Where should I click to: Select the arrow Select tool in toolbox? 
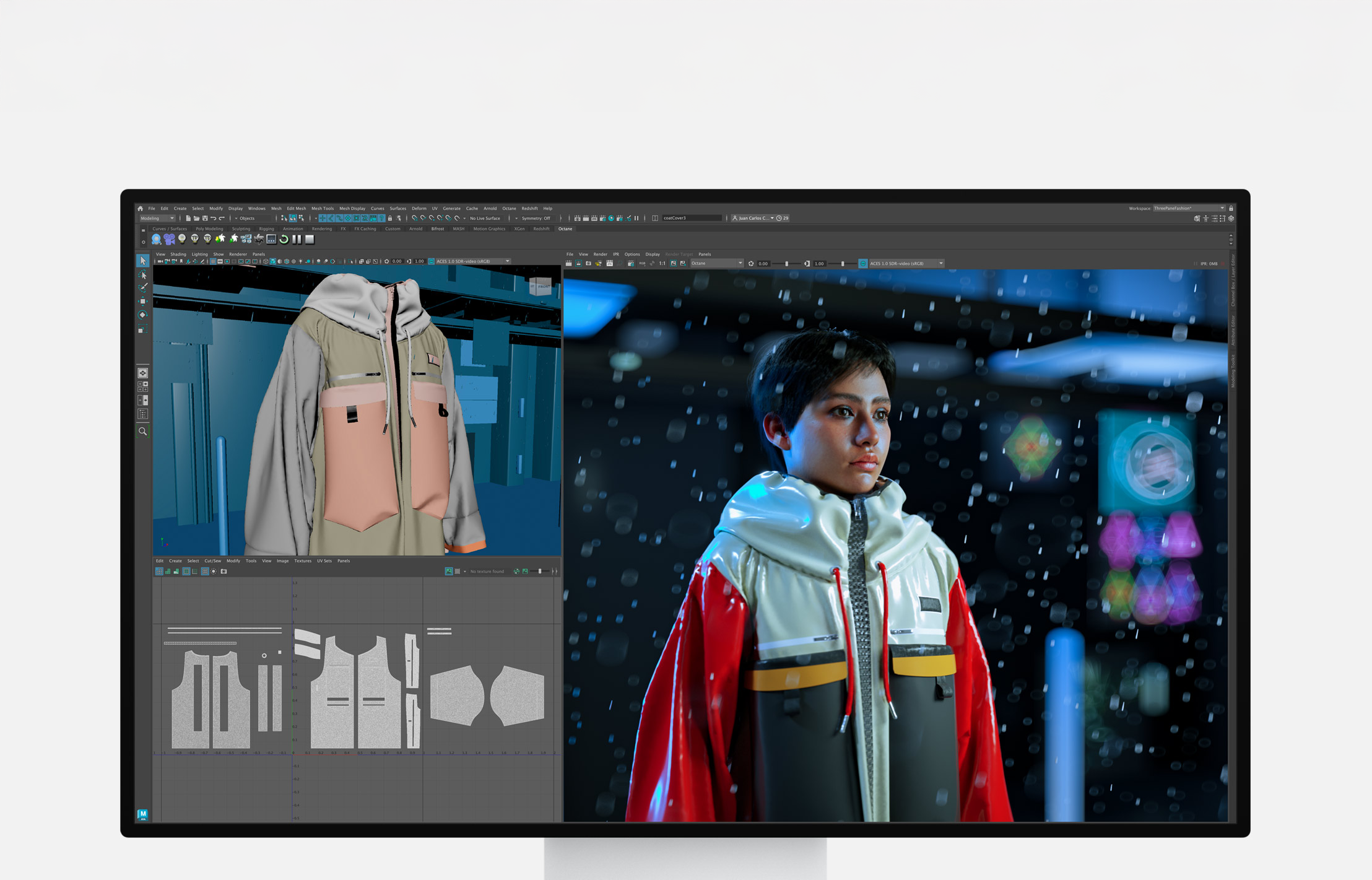point(143,261)
